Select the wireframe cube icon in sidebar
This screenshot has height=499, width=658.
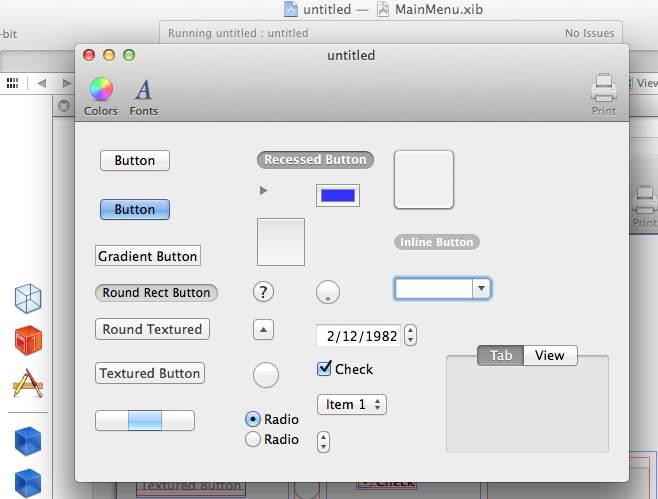tap(28, 298)
